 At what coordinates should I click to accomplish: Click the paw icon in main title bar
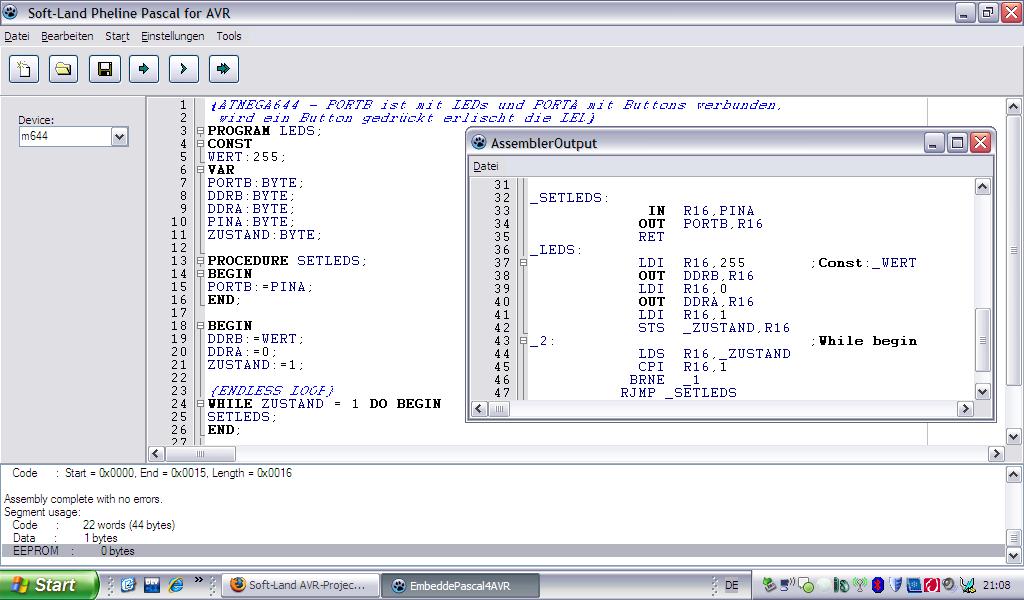10,12
